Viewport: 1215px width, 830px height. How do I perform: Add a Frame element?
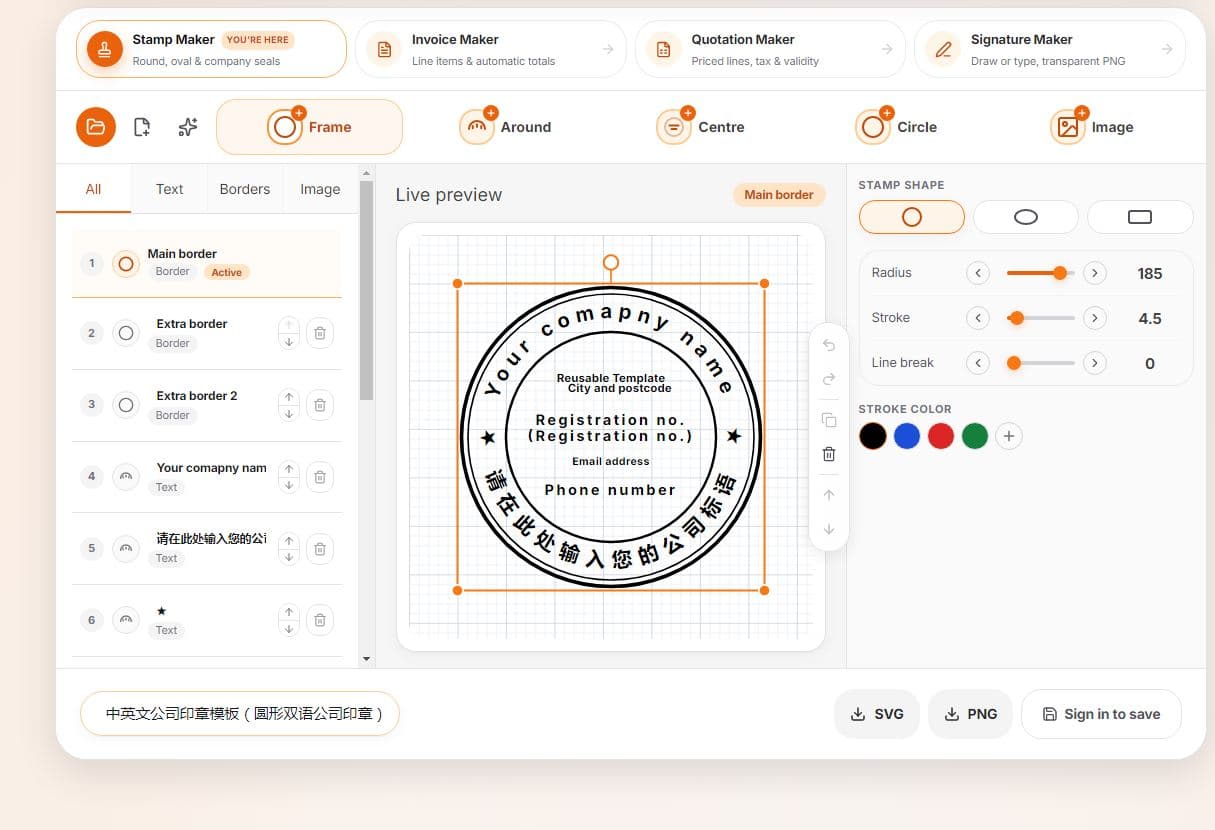[x=309, y=127]
